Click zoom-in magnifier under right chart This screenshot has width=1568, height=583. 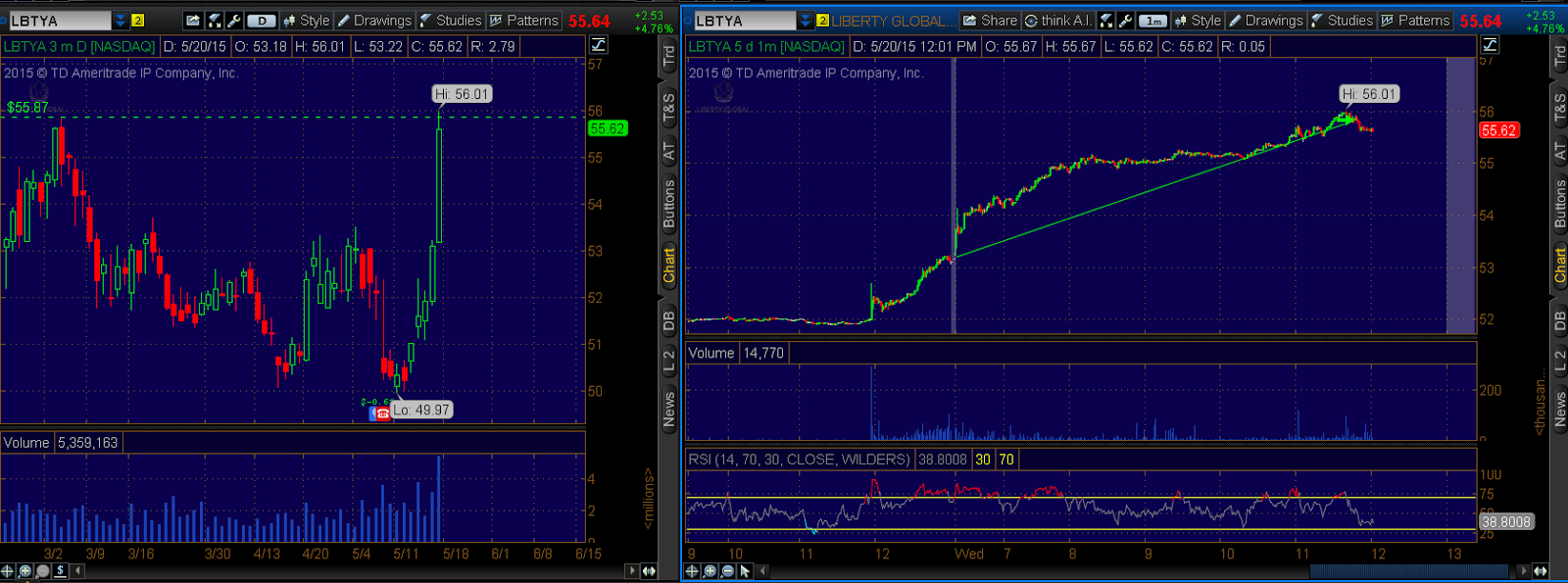pos(710,570)
